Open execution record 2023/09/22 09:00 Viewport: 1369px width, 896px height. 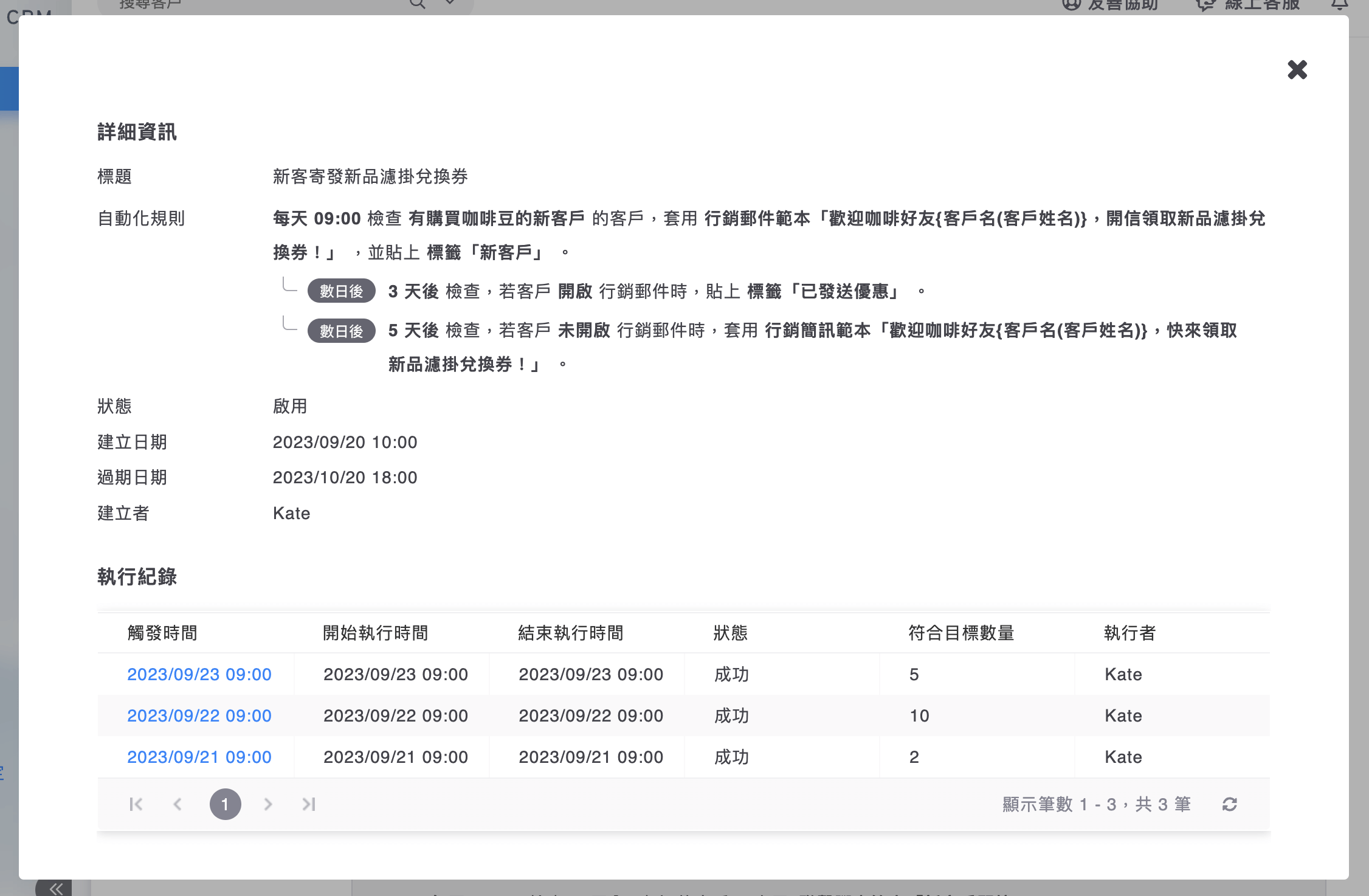[x=199, y=715]
